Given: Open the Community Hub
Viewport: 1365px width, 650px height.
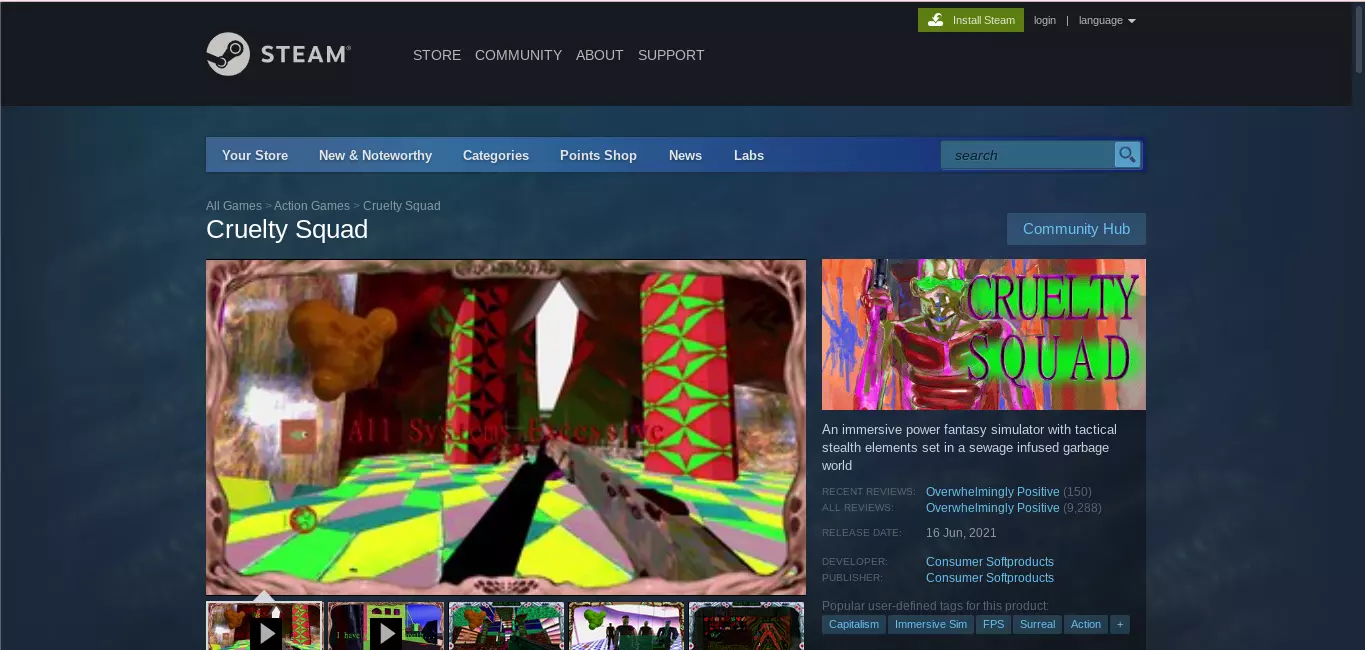Looking at the screenshot, I should (x=1076, y=229).
